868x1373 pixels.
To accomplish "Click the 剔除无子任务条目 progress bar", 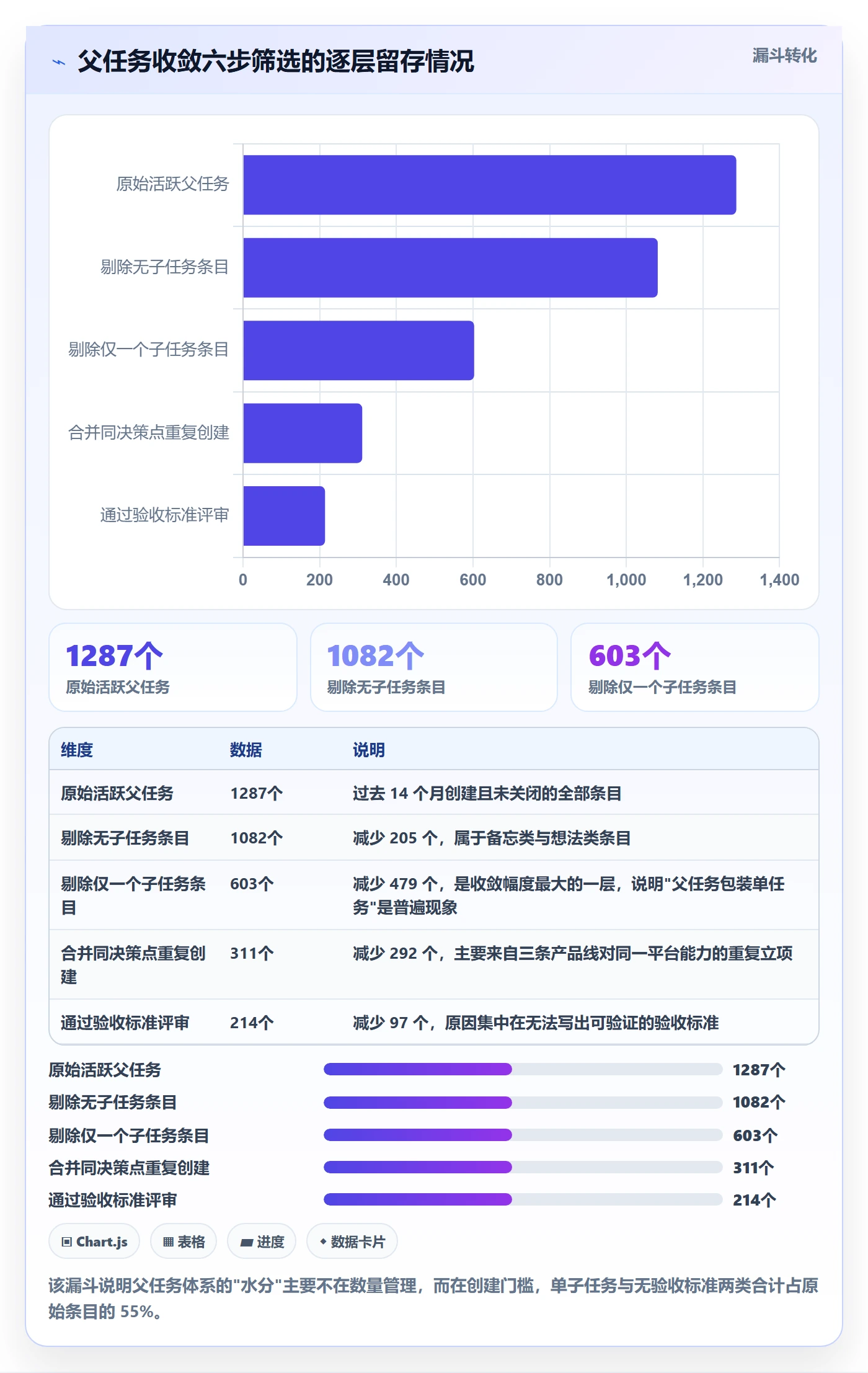I will pos(523,1102).
